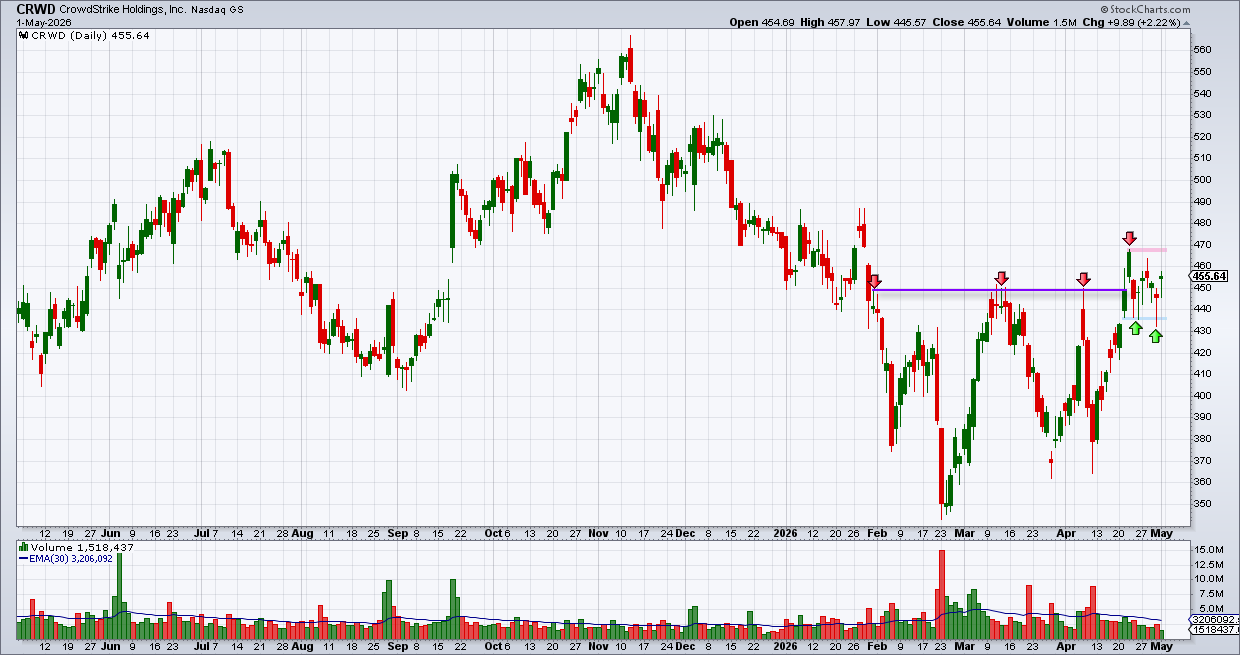Click the 400 price axis label
1240x655 pixels.
[1203, 396]
